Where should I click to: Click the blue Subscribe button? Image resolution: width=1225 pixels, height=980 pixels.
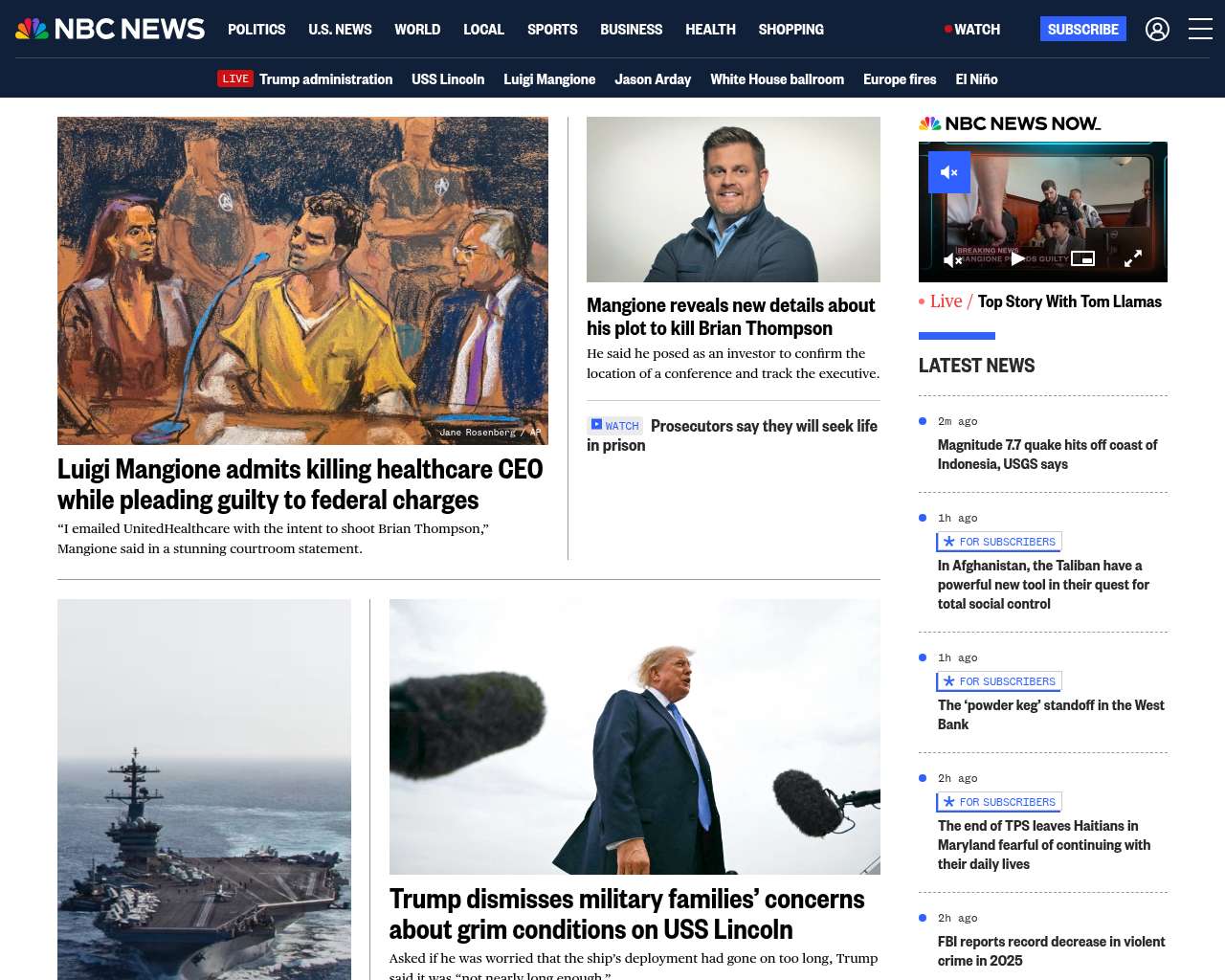tap(1083, 29)
